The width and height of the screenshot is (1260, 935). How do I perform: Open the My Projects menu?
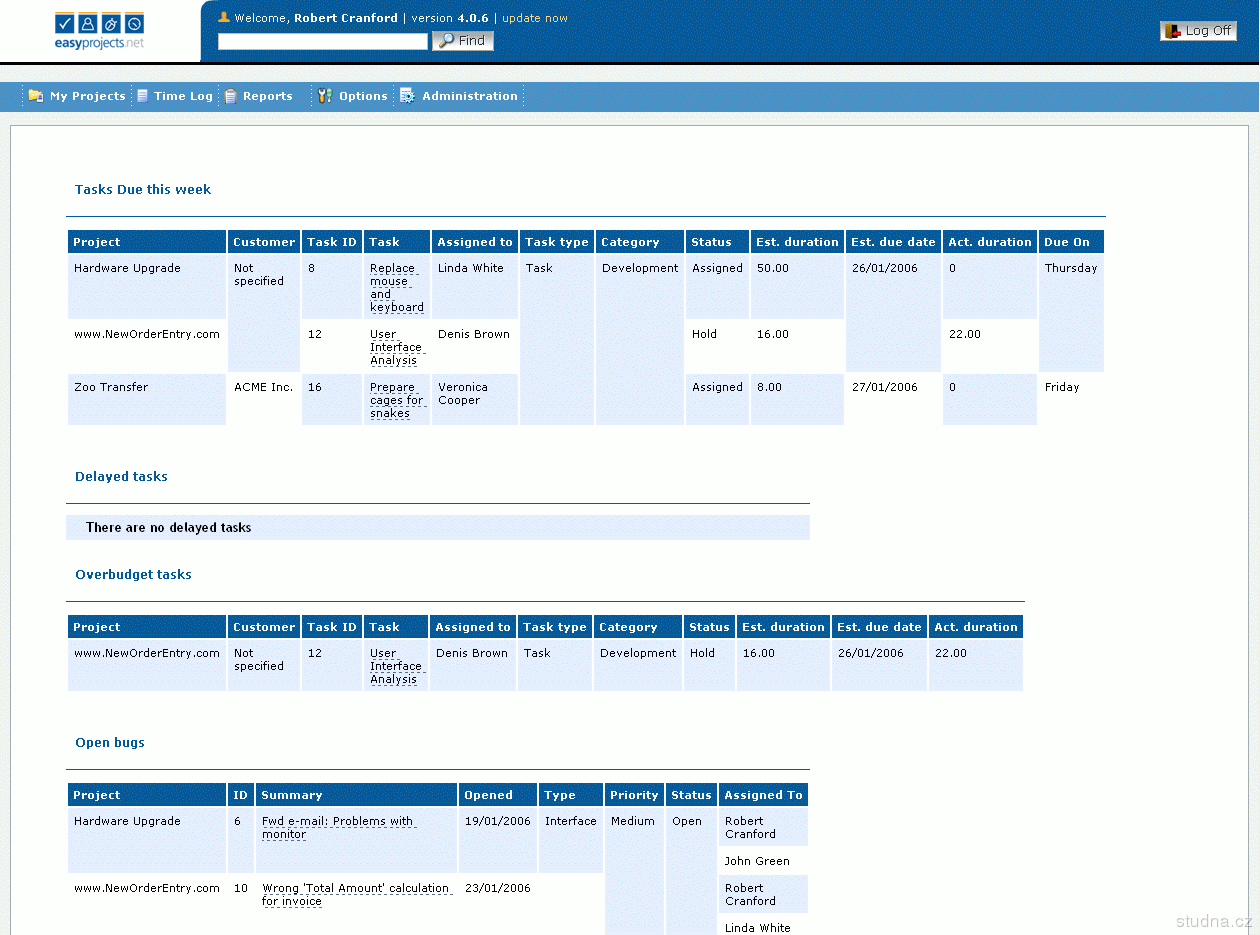click(77, 96)
